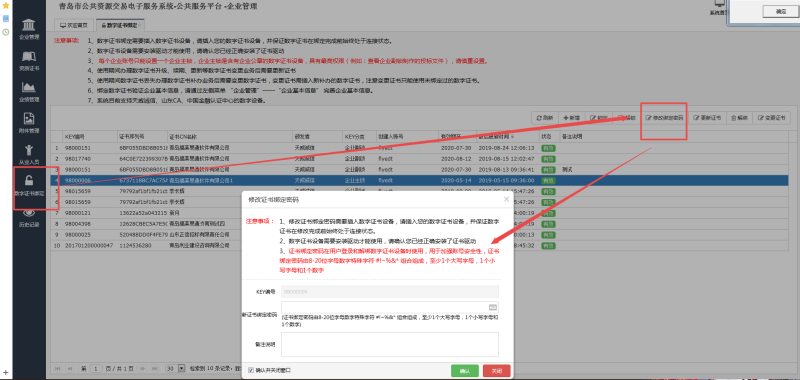Open 历史记录 eye icon in sidebar

coord(29,218)
